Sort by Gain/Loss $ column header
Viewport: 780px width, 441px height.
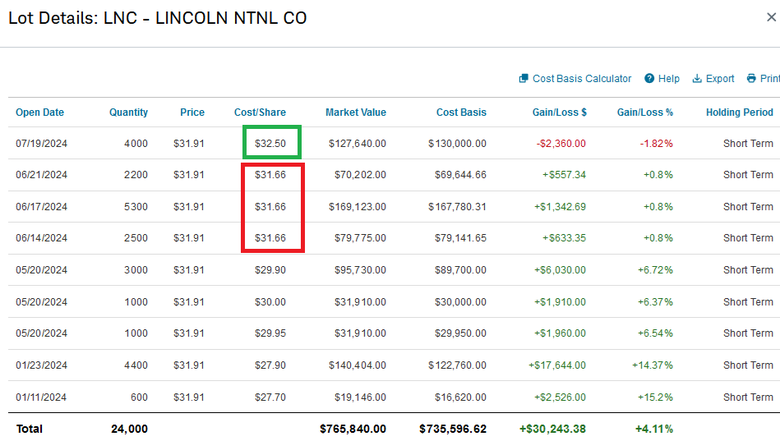coord(559,112)
